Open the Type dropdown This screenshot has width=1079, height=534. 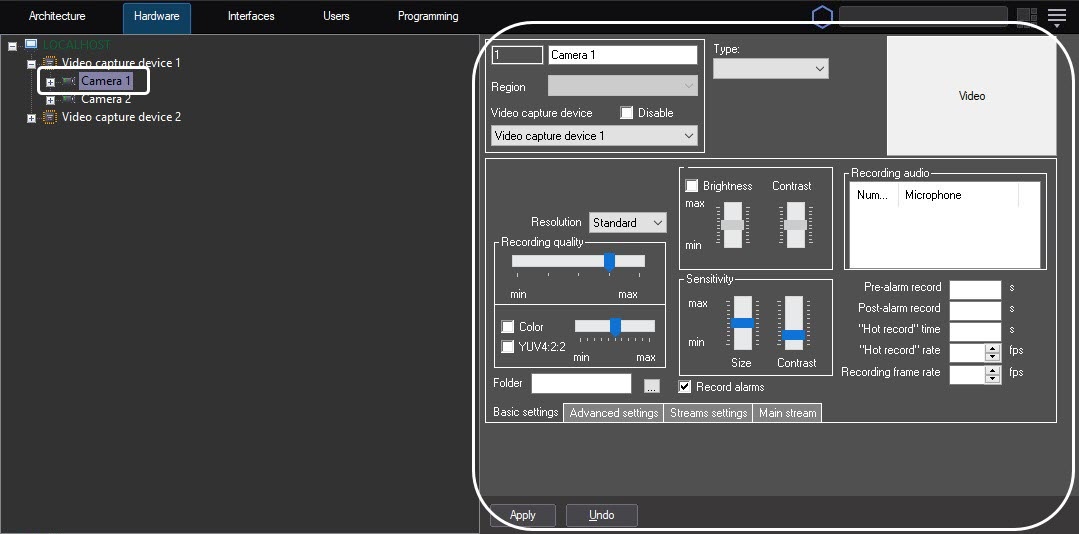(770, 68)
